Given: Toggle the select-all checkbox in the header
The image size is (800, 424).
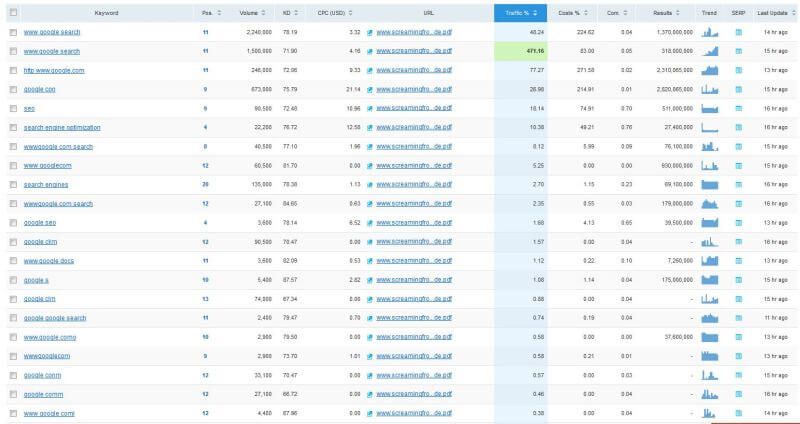Looking at the screenshot, I should 13,13.
